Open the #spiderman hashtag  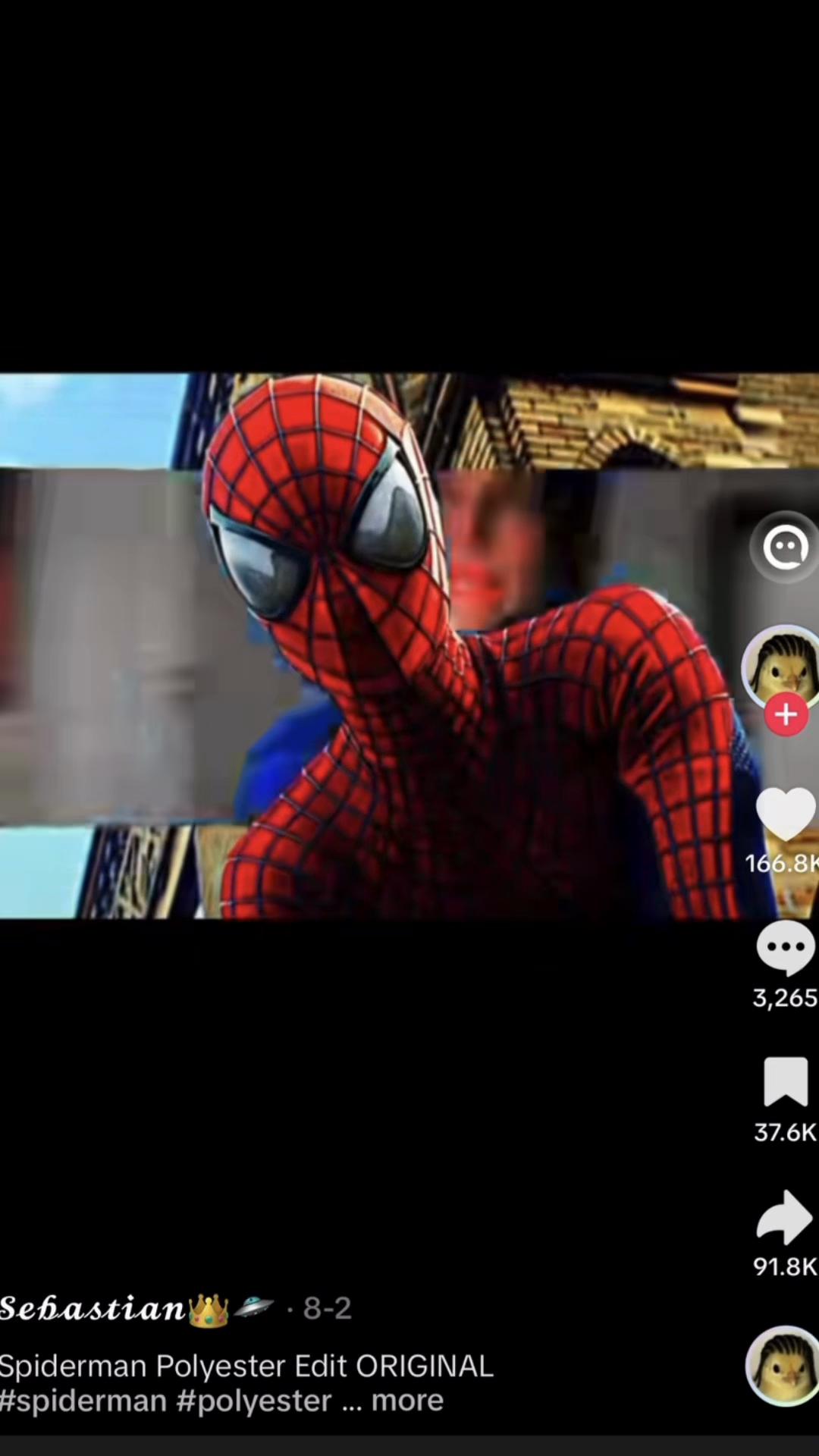(83, 1401)
